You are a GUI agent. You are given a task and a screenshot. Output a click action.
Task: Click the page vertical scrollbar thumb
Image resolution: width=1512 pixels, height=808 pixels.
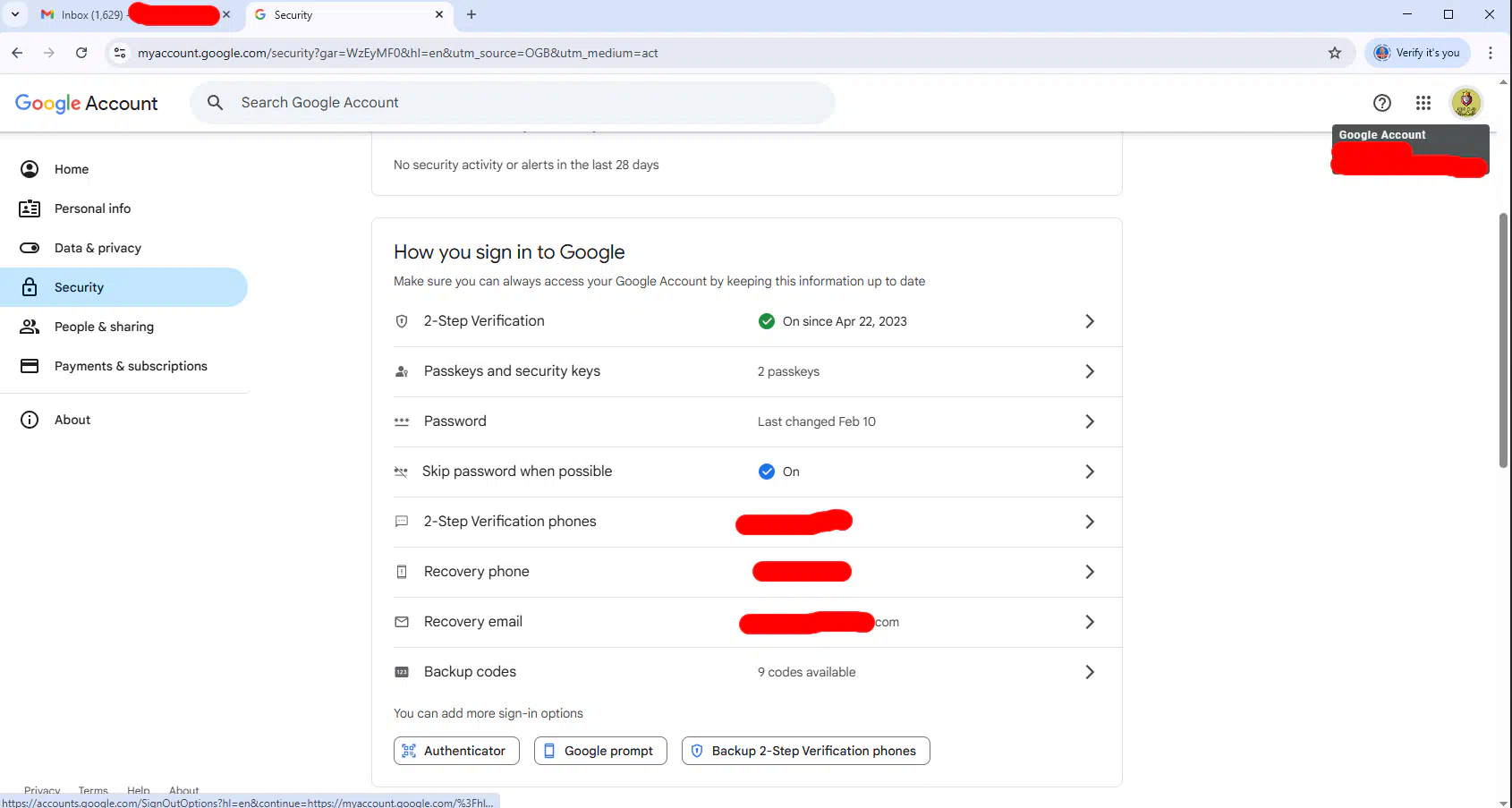point(1503,340)
